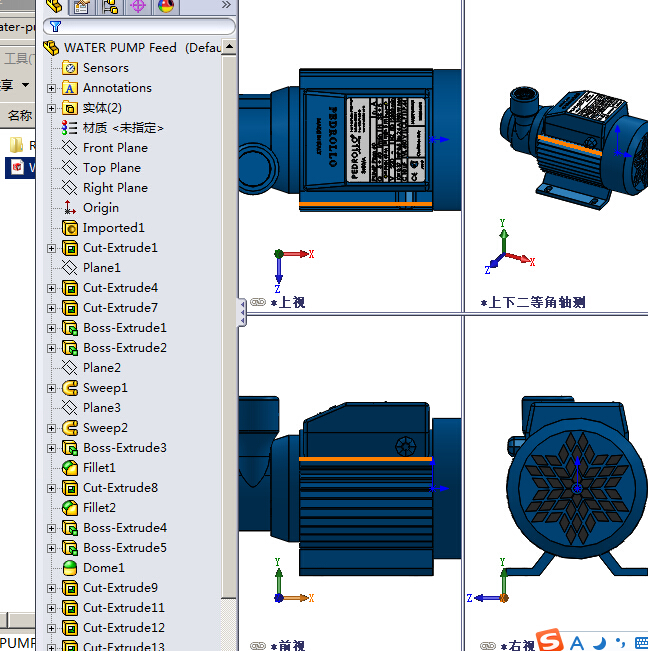
Task: Open the DisplayManager tab
Action: (166, 6)
